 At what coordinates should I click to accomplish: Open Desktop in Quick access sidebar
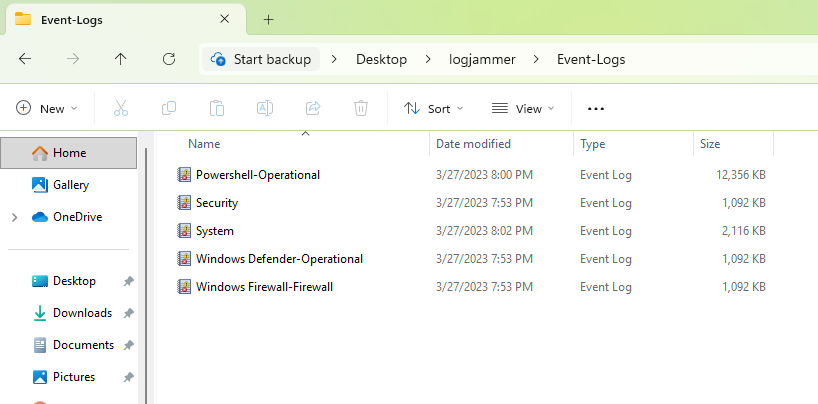pos(74,281)
